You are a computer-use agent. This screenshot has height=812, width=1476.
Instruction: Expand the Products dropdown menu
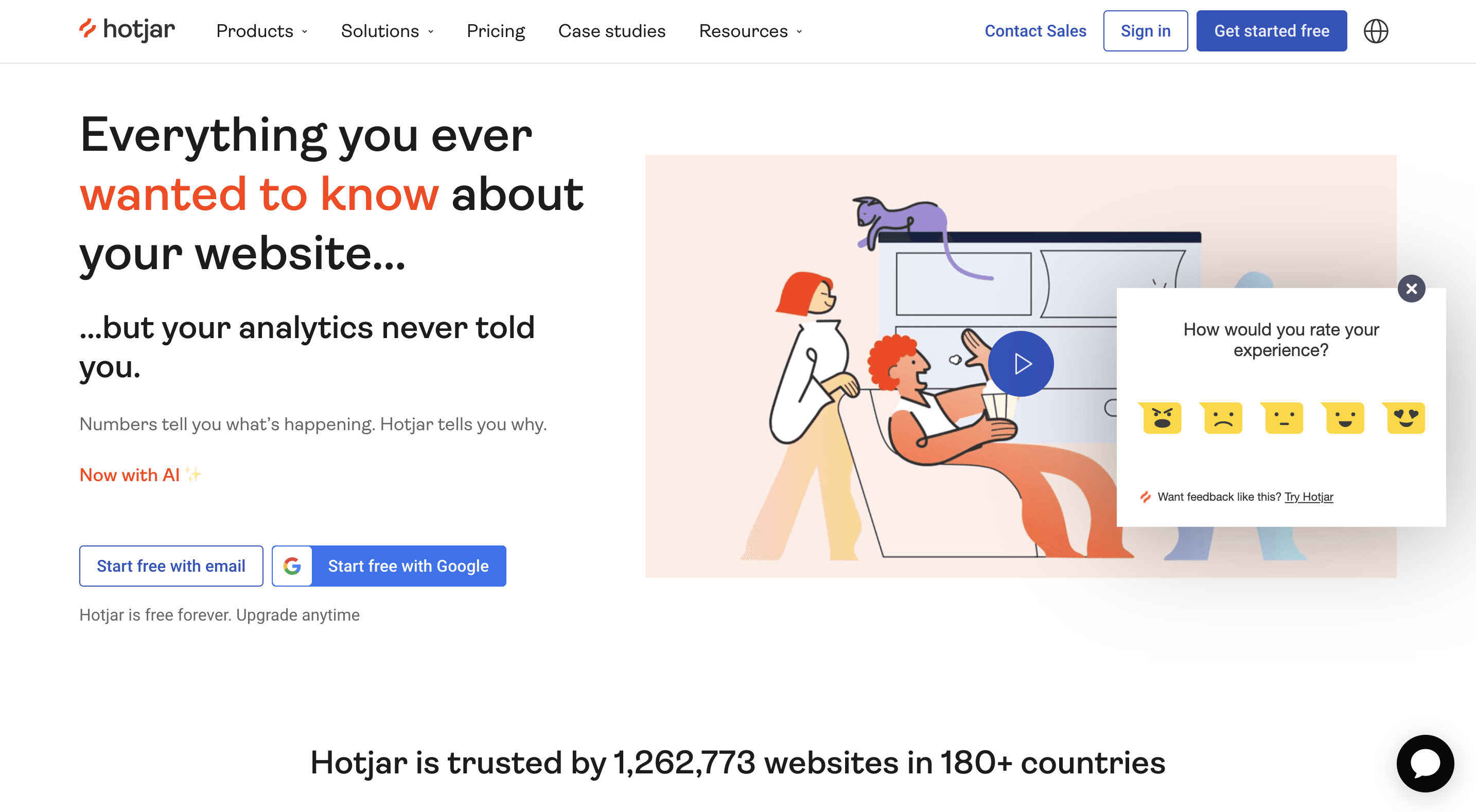[262, 31]
